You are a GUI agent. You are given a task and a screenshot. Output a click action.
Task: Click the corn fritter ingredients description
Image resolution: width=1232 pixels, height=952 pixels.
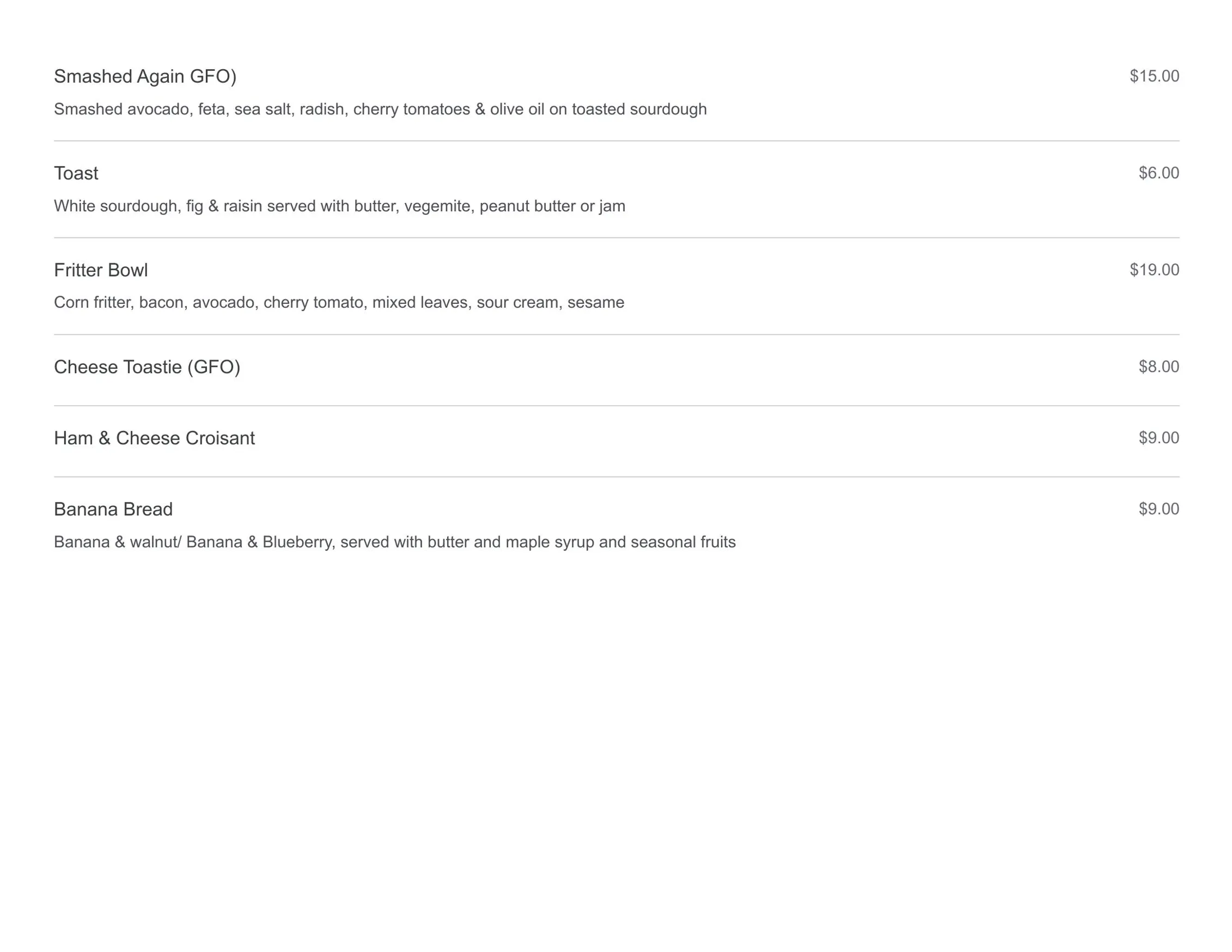coord(339,302)
